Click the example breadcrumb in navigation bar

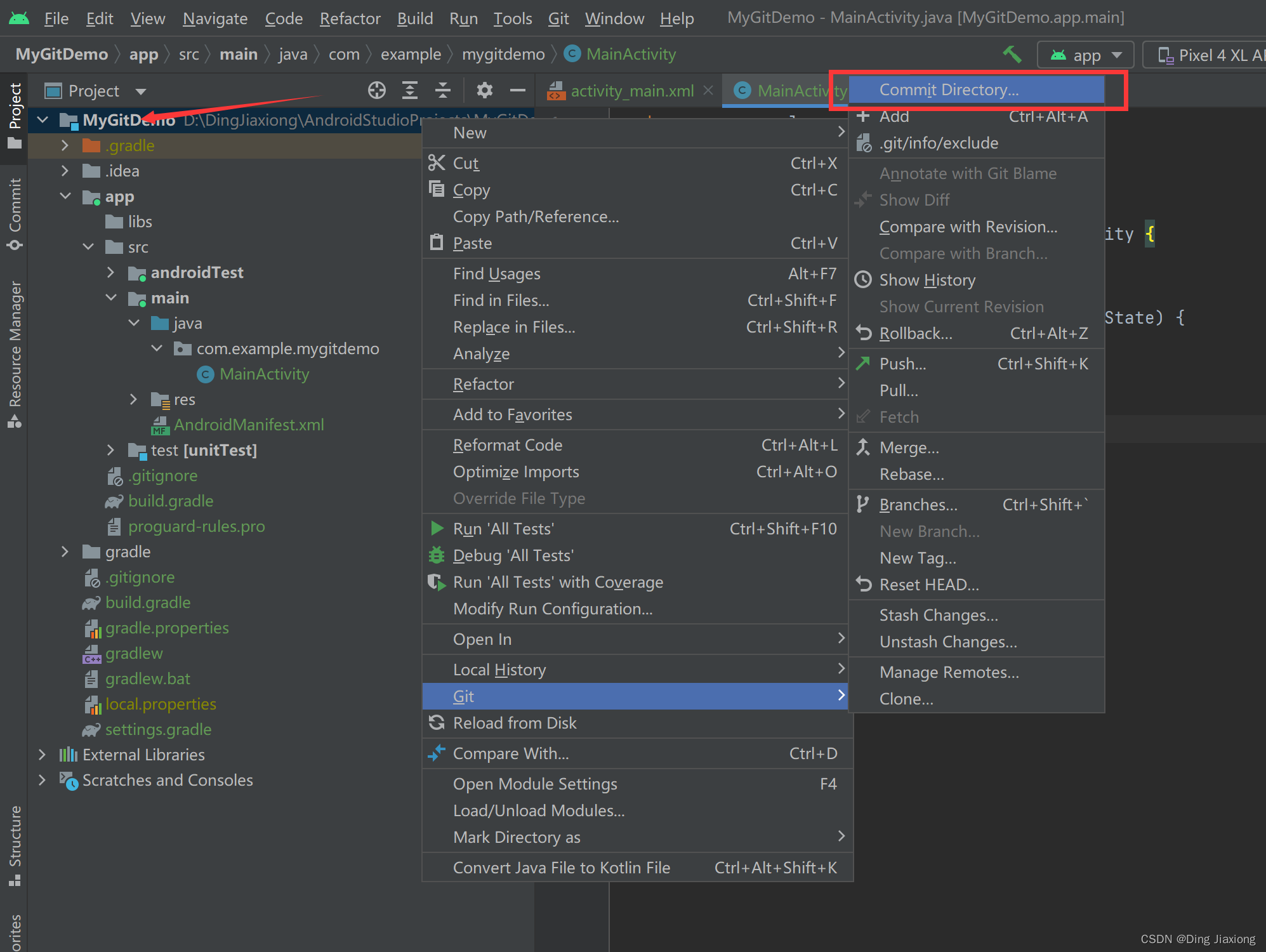411,55
